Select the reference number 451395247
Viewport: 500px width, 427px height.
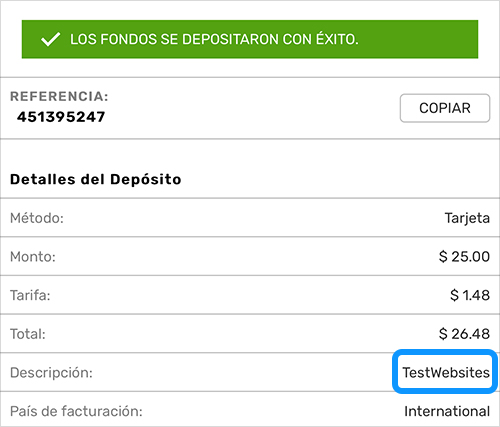(61, 117)
